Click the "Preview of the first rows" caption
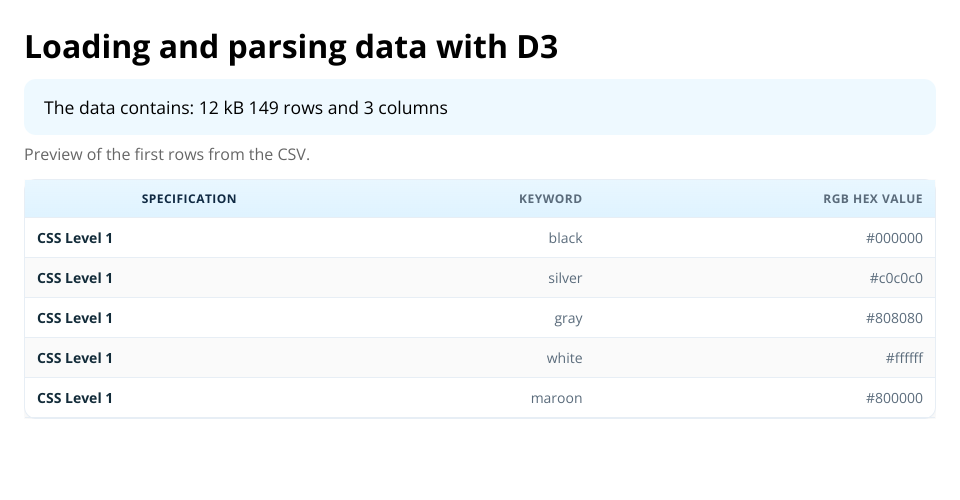This screenshot has width=960, height=500. coord(167,155)
